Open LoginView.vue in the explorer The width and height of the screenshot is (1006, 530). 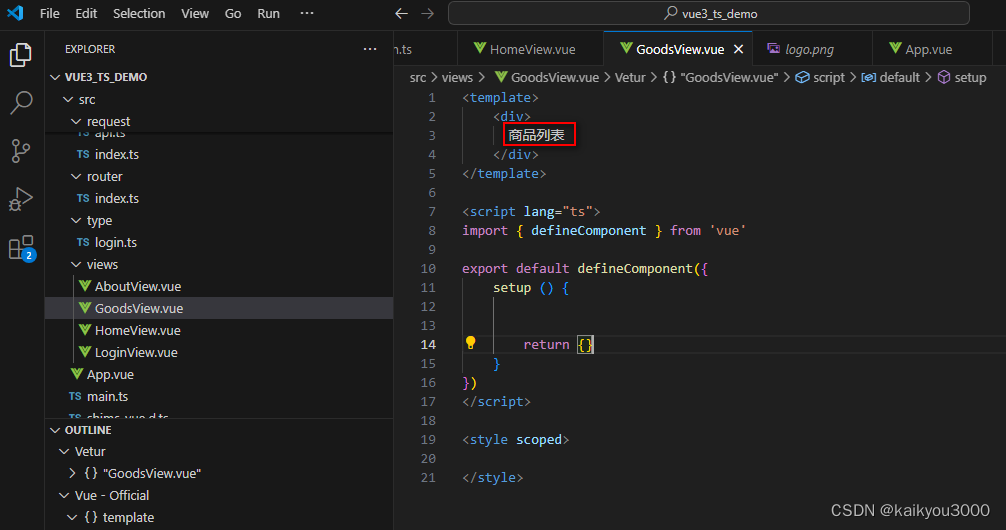coord(219,352)
